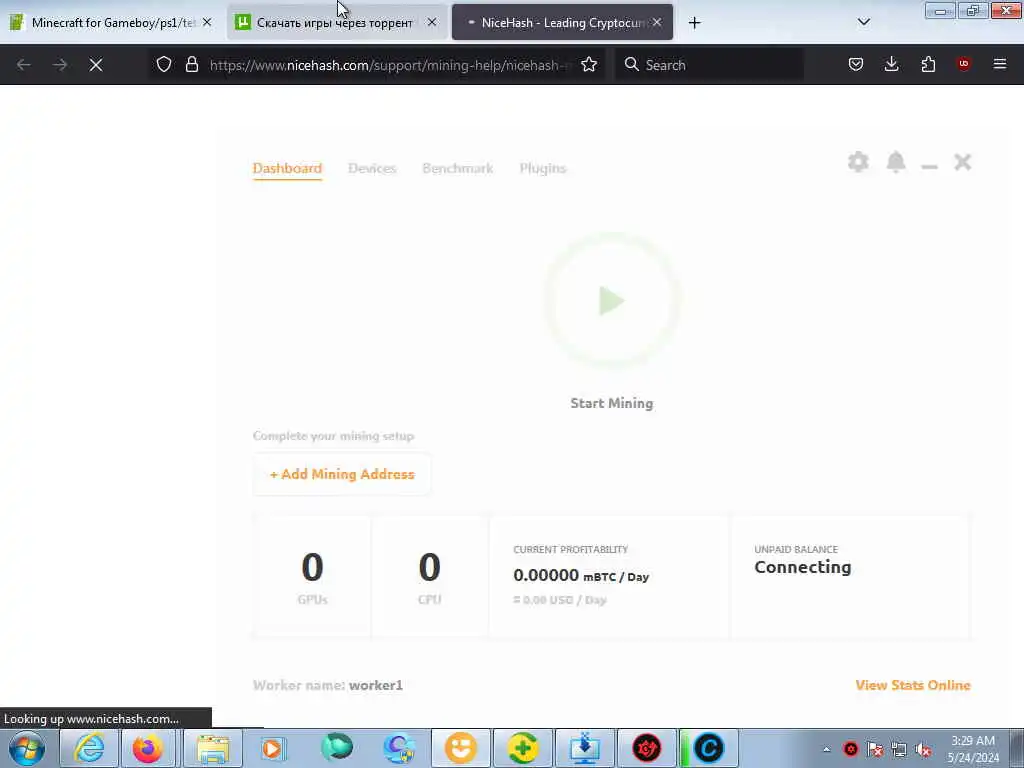
Task: Open NiceHash Miner notifications bell
Action: coord(896,162)
